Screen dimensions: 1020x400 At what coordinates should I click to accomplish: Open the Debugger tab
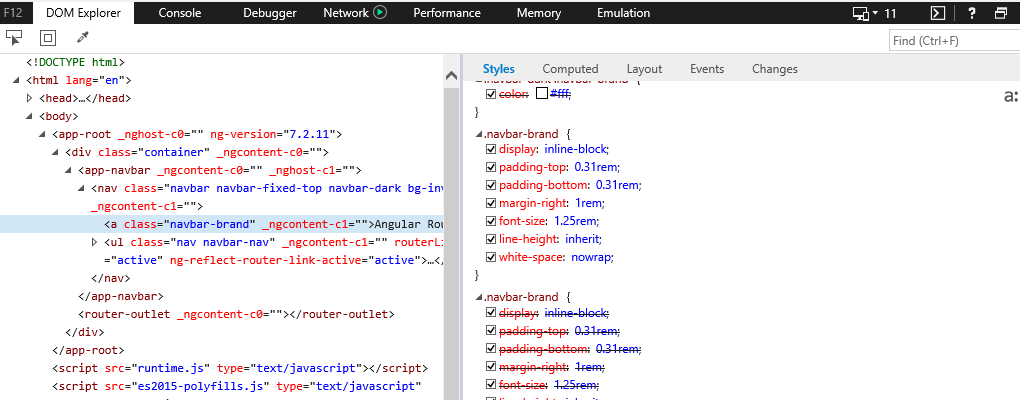(270, 13)
